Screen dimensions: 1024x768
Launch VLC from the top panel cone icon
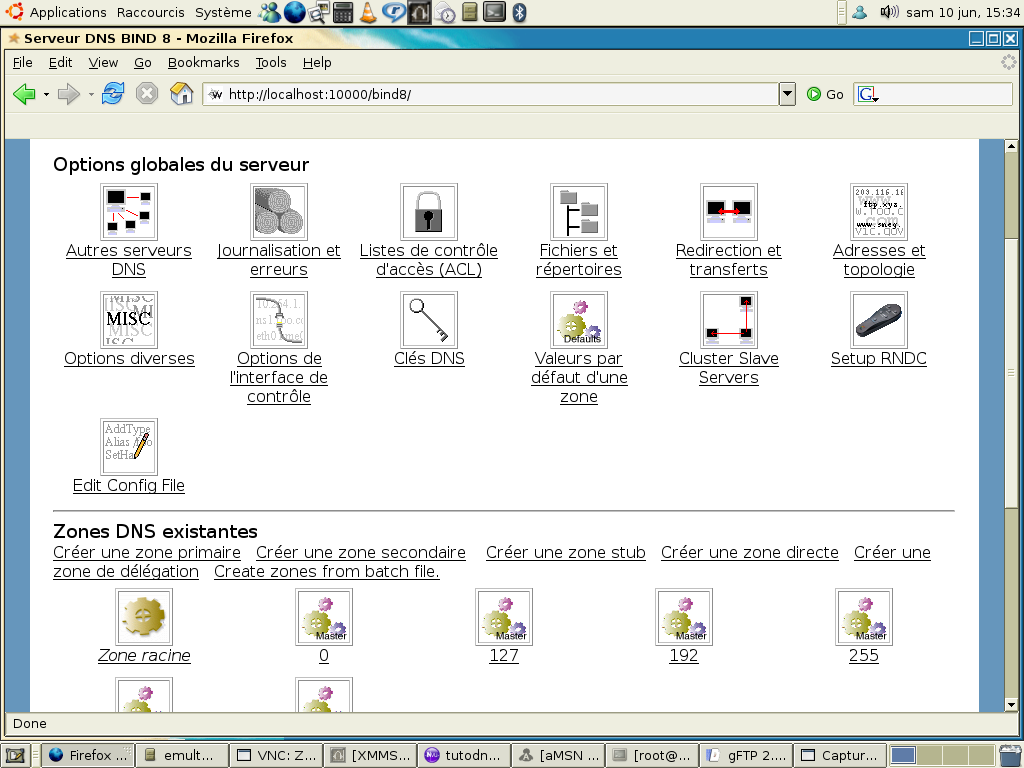(x=368, y=12)
